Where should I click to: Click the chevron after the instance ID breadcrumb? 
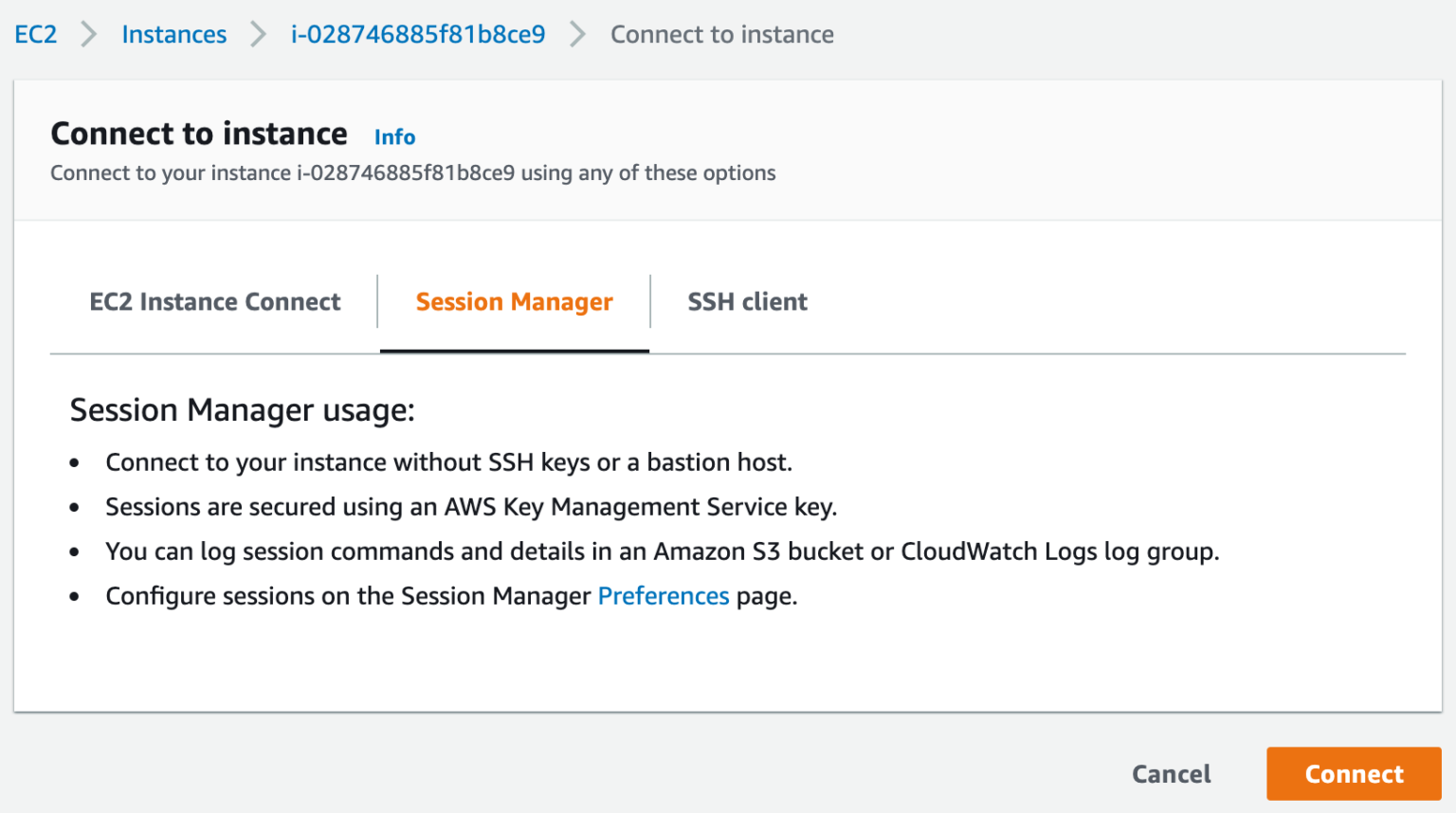point(577,34)
